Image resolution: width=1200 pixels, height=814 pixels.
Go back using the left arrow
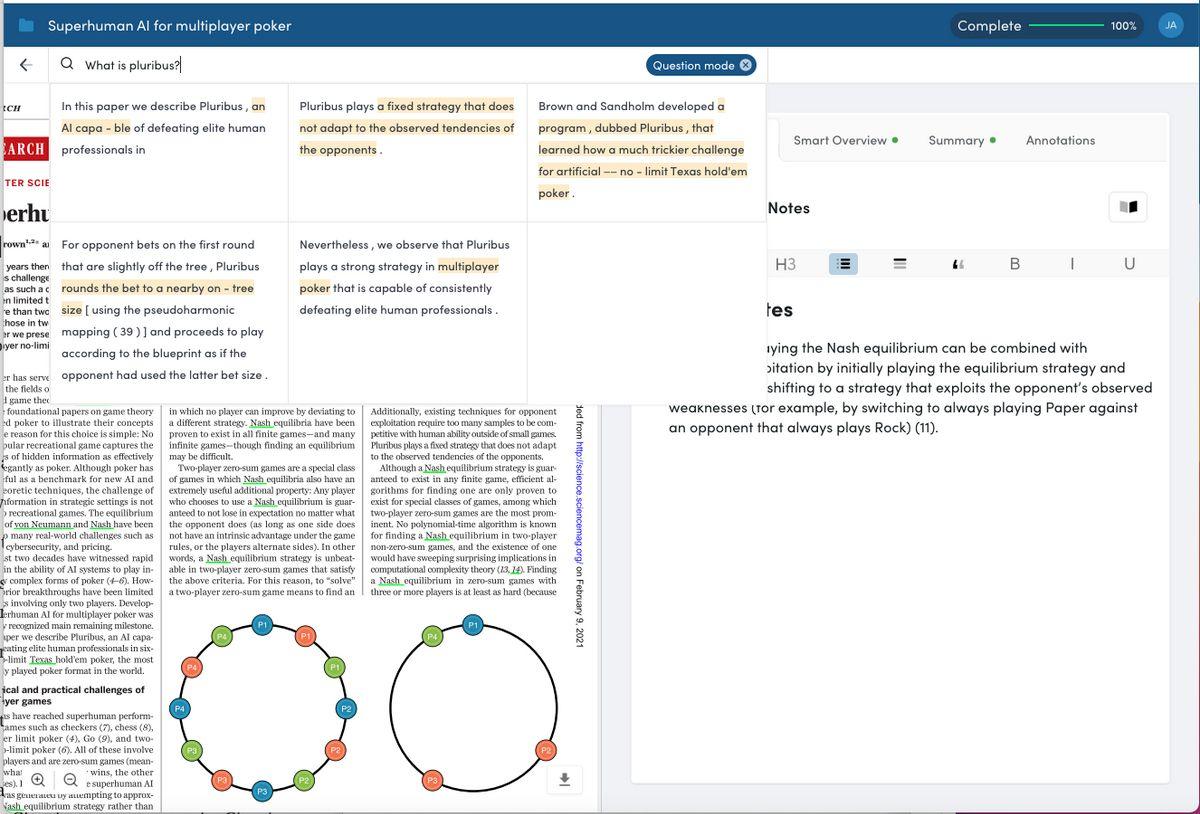(x=26, y=65)
